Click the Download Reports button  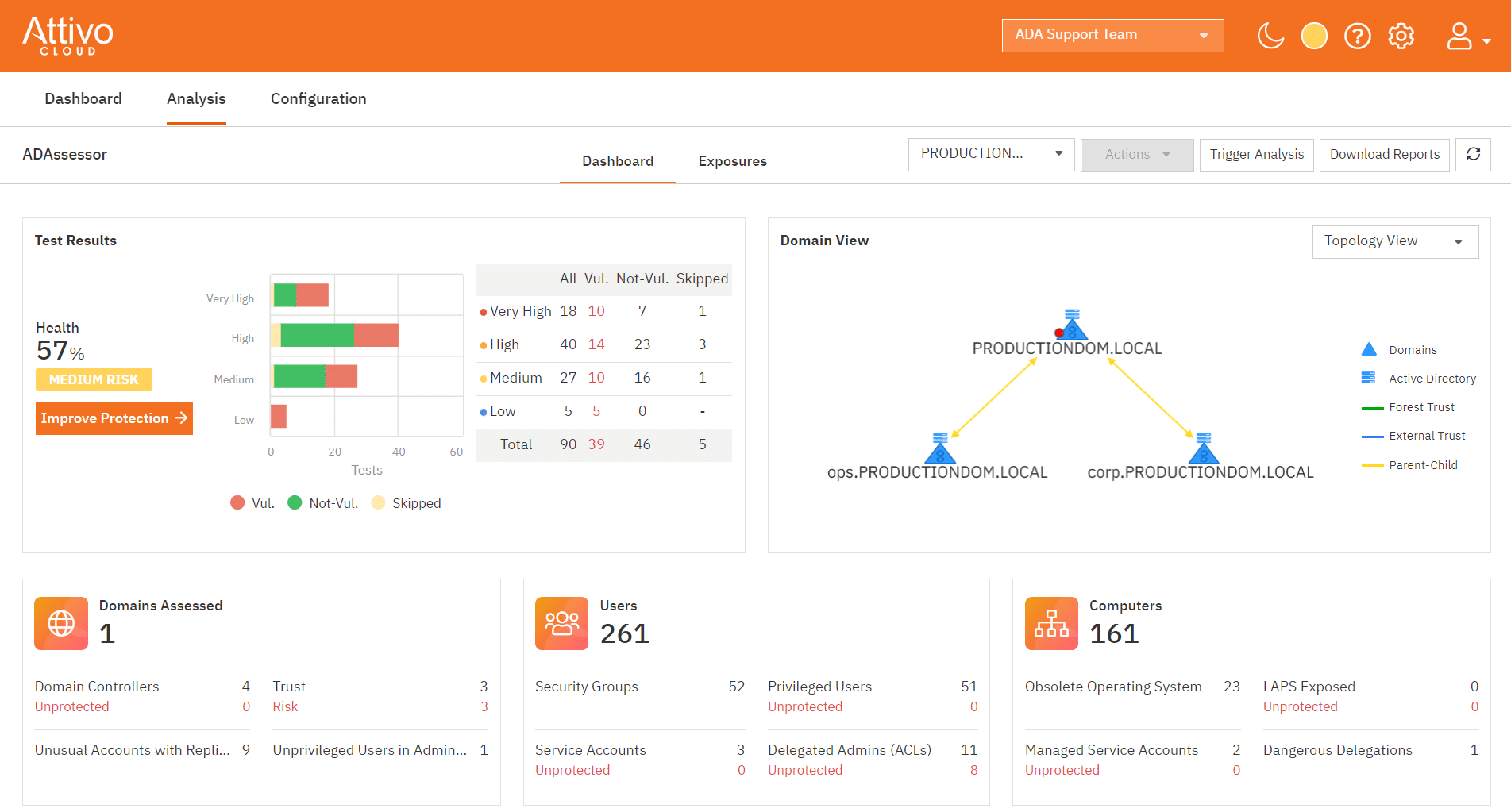pyautogui.click(x=1385, y=154)
